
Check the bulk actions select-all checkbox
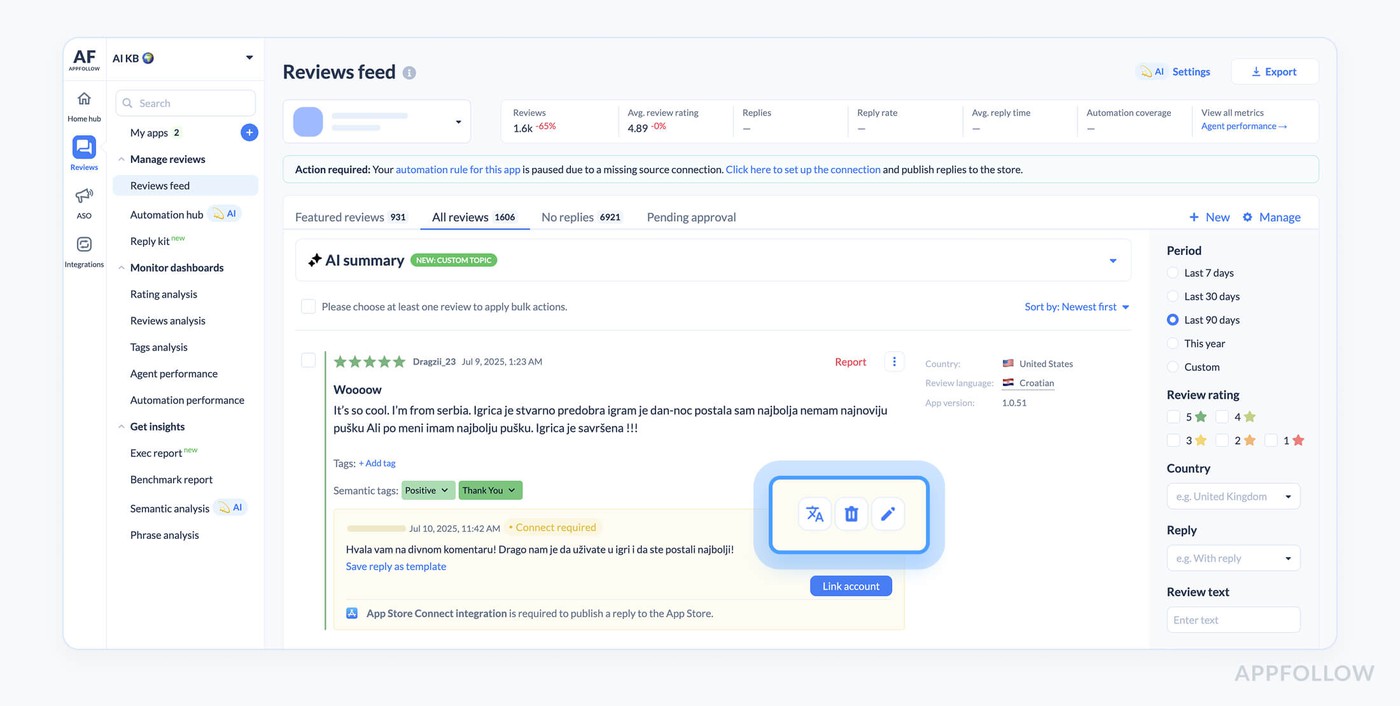pos(309,307)
